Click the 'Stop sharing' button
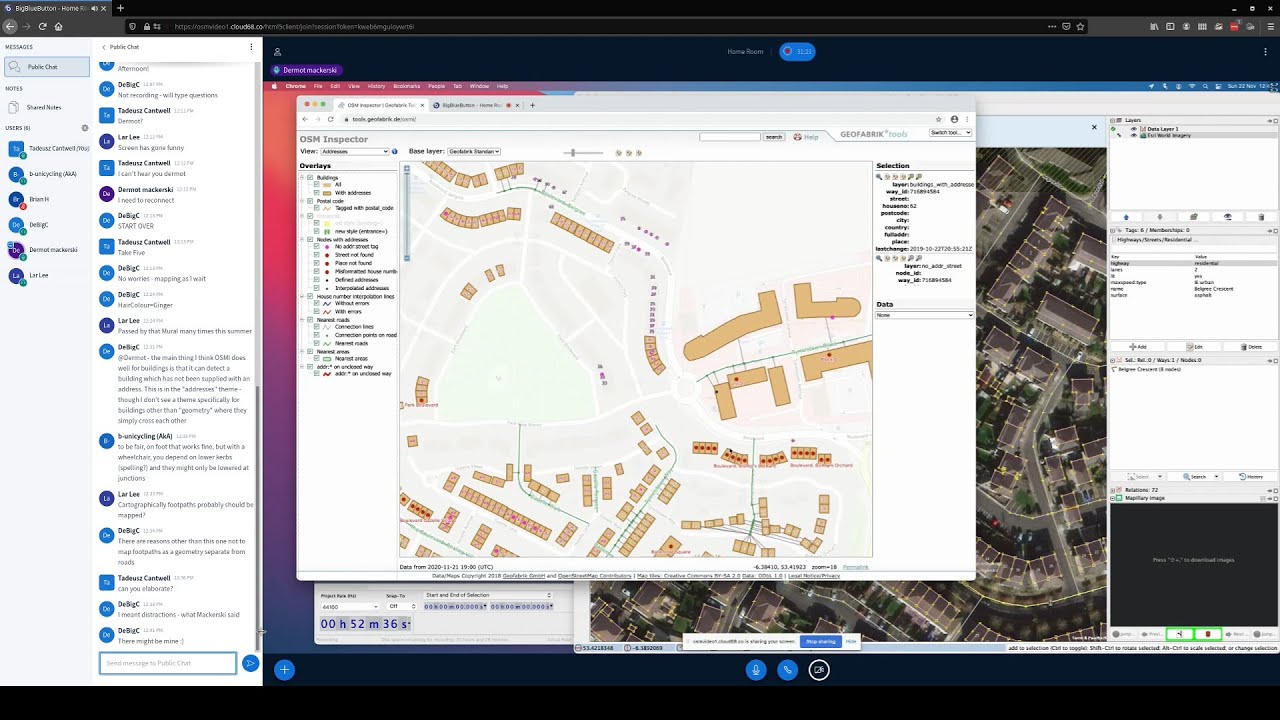This screenshot has width=1280, height=720. 820,642
